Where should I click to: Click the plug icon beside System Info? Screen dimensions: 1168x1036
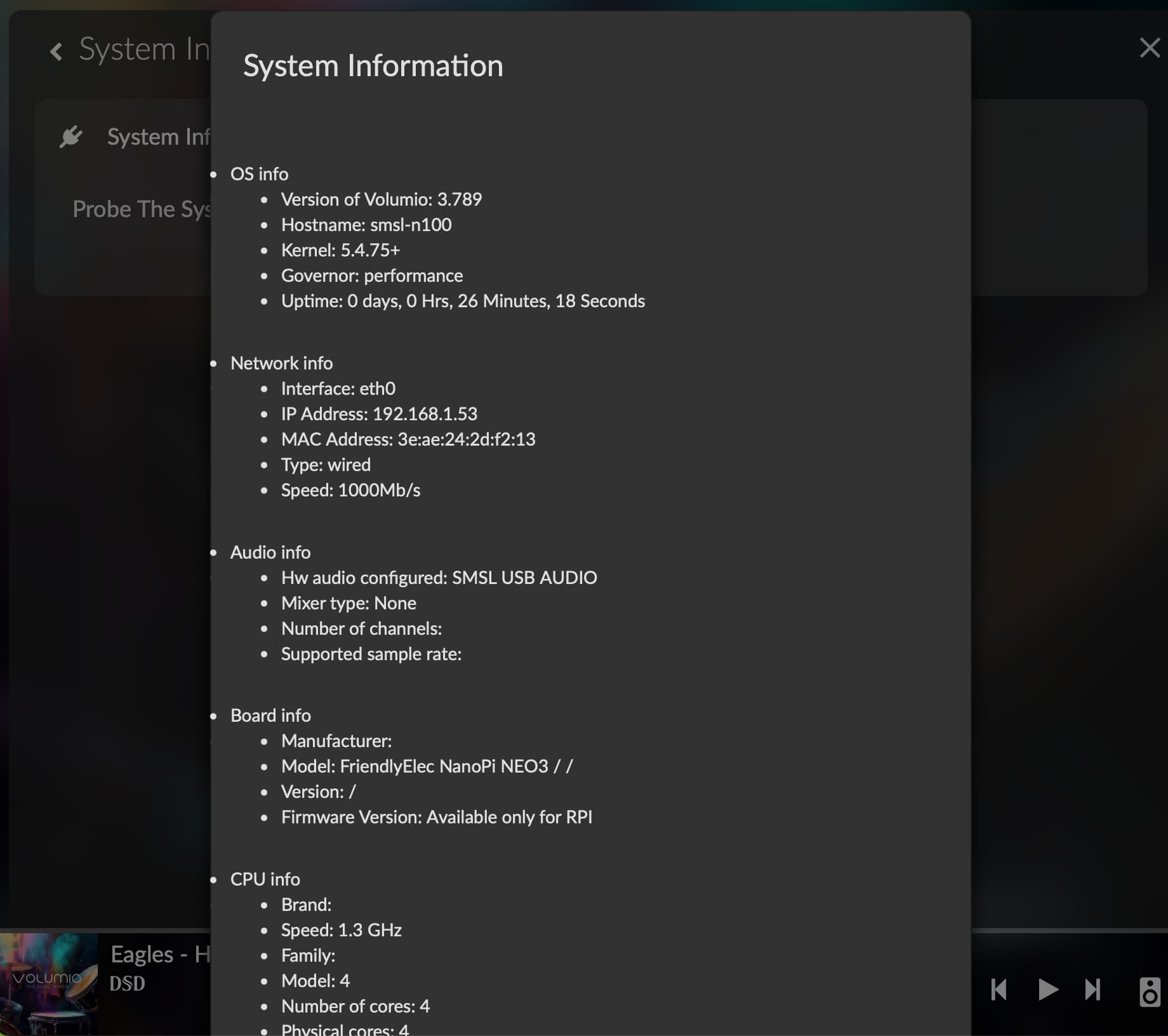click(71, 136)
